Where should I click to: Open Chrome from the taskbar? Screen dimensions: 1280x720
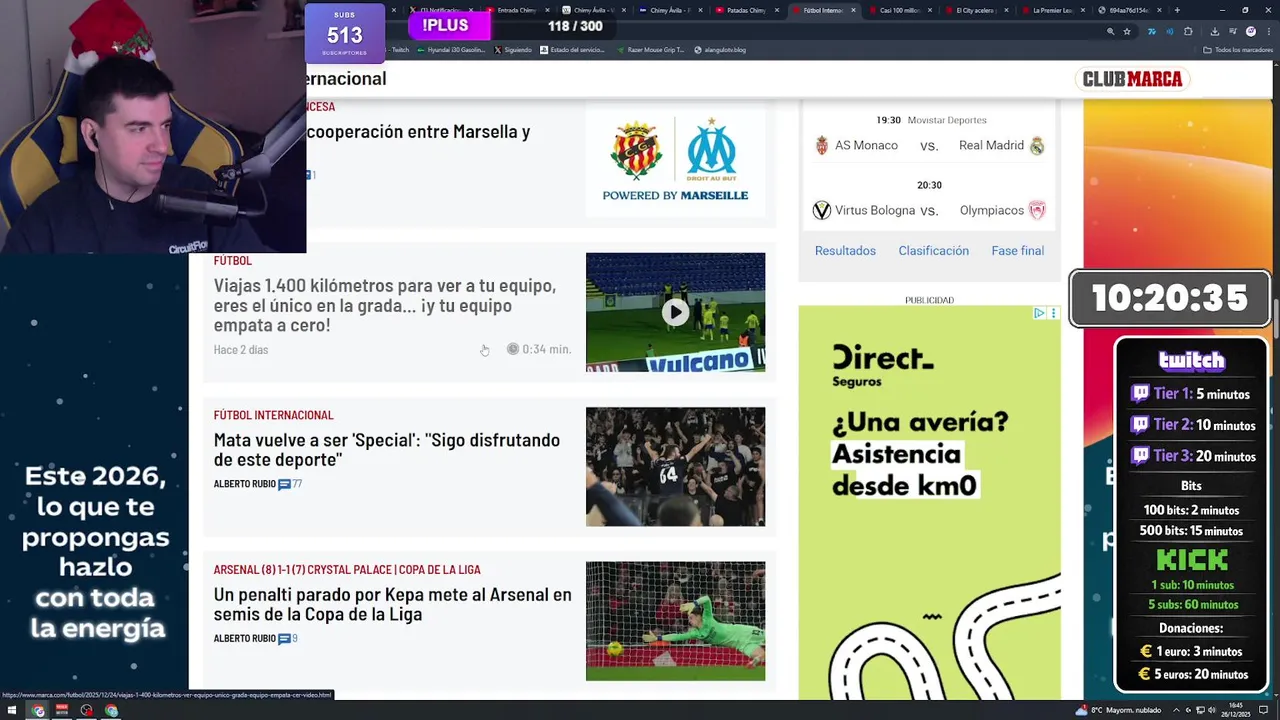(38, 711)
